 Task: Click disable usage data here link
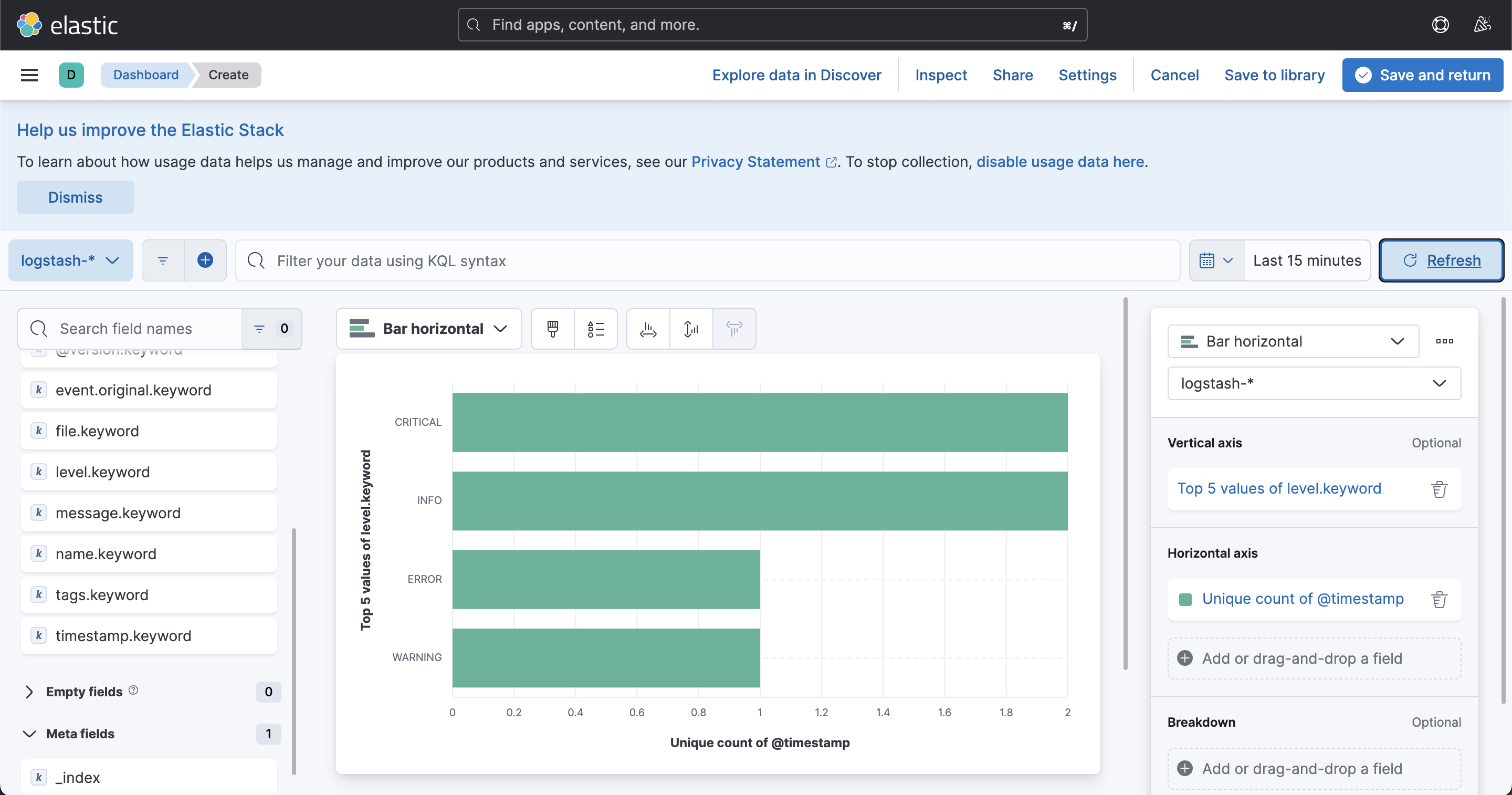pos(1060,161)
